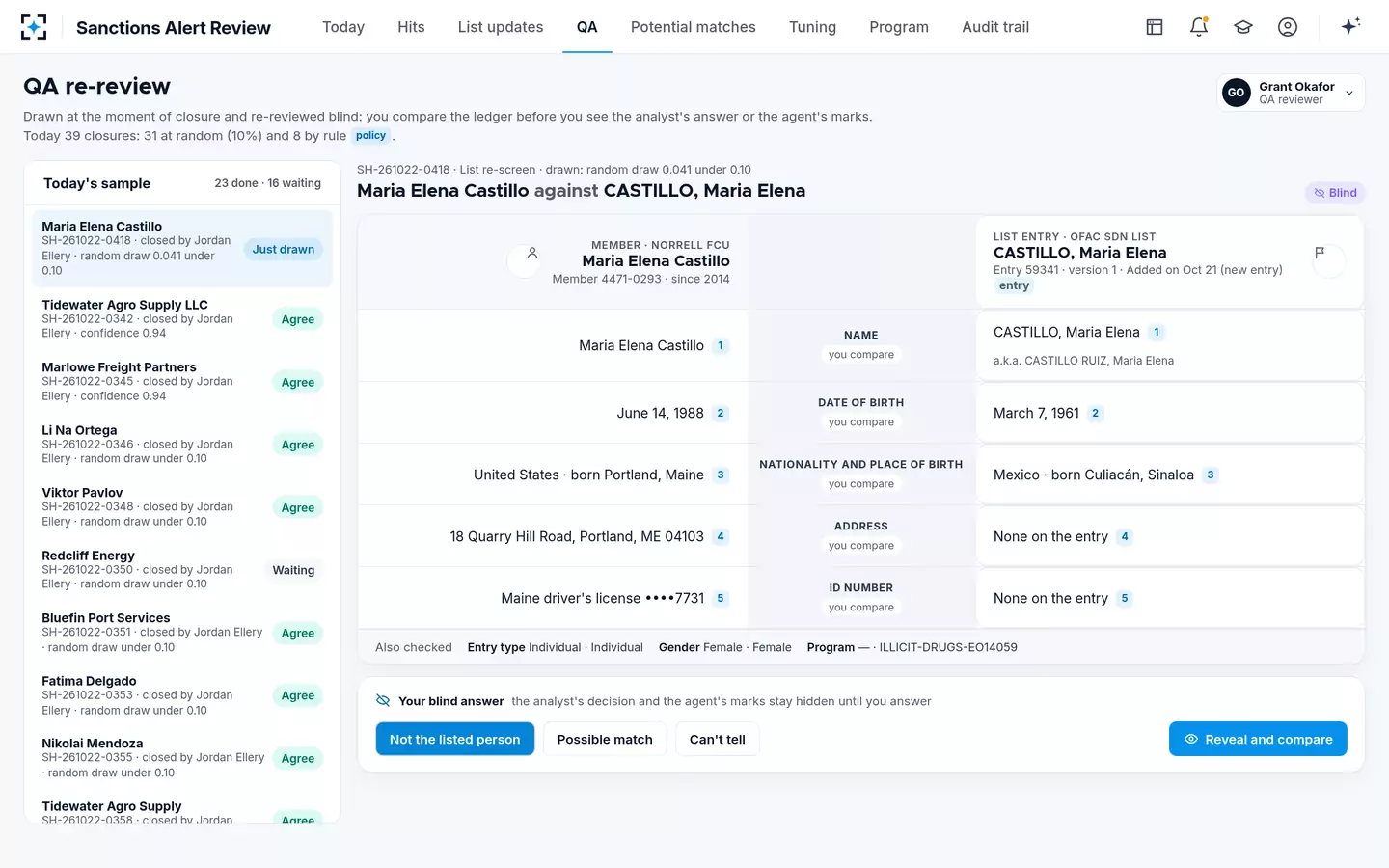Open the sparkle assistant icon
Screen dimensions: 1389x868
click(x=1350, y=26)
